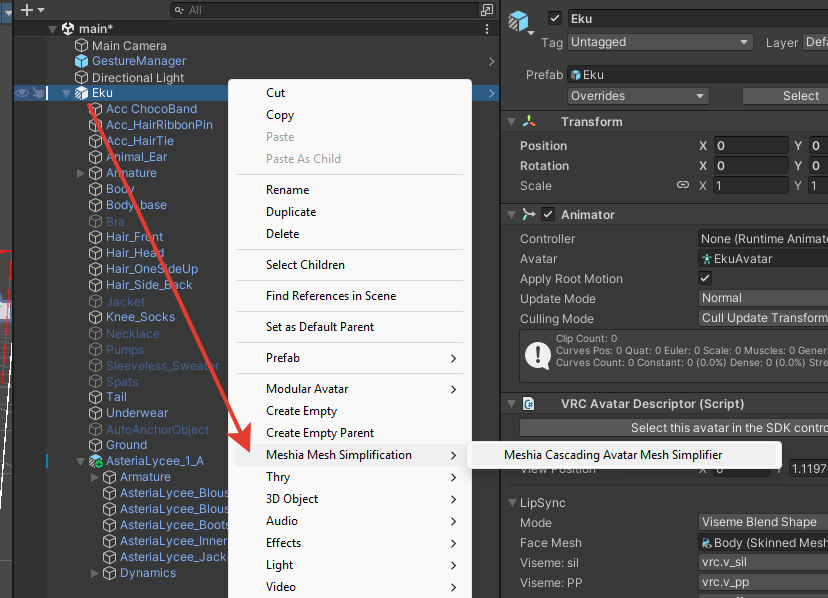The height and width of the screenshot is (598, 828).
Task: Toggle the Apply Root Motion checkbox
Action: tap(705, 279)
